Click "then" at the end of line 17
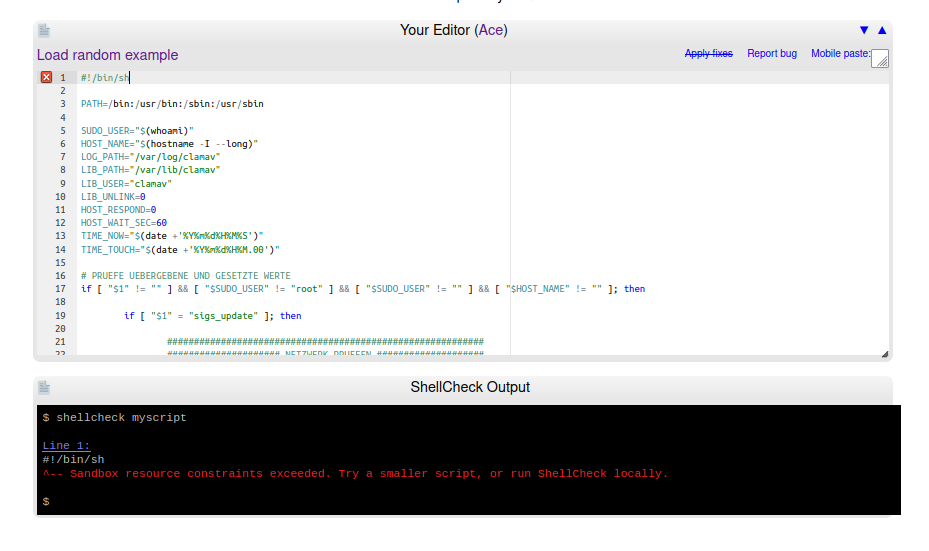This screenshot has height=551, width=929. pos(635,289)
